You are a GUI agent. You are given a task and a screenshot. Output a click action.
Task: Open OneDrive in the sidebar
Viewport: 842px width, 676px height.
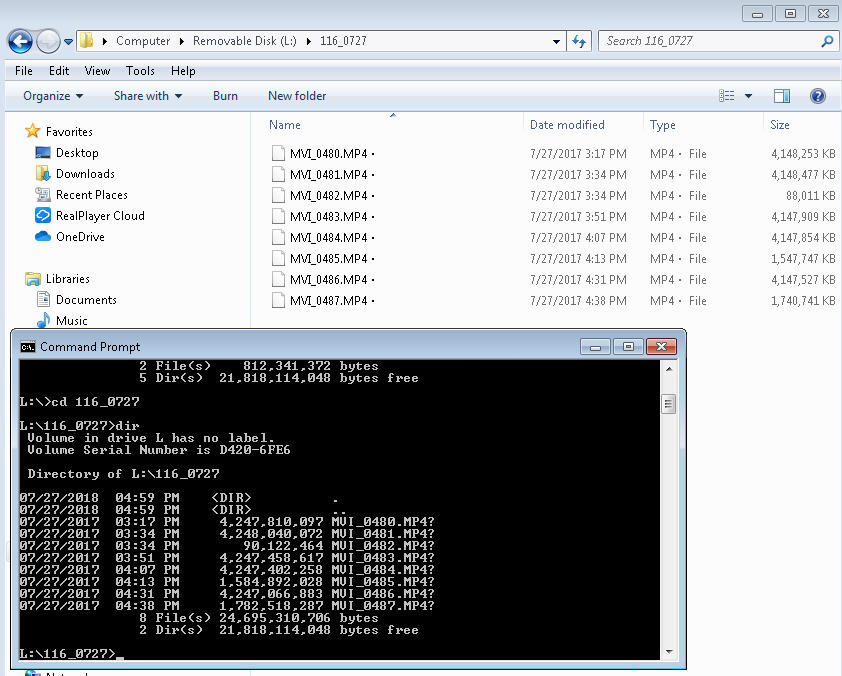[x=80, y=237]
